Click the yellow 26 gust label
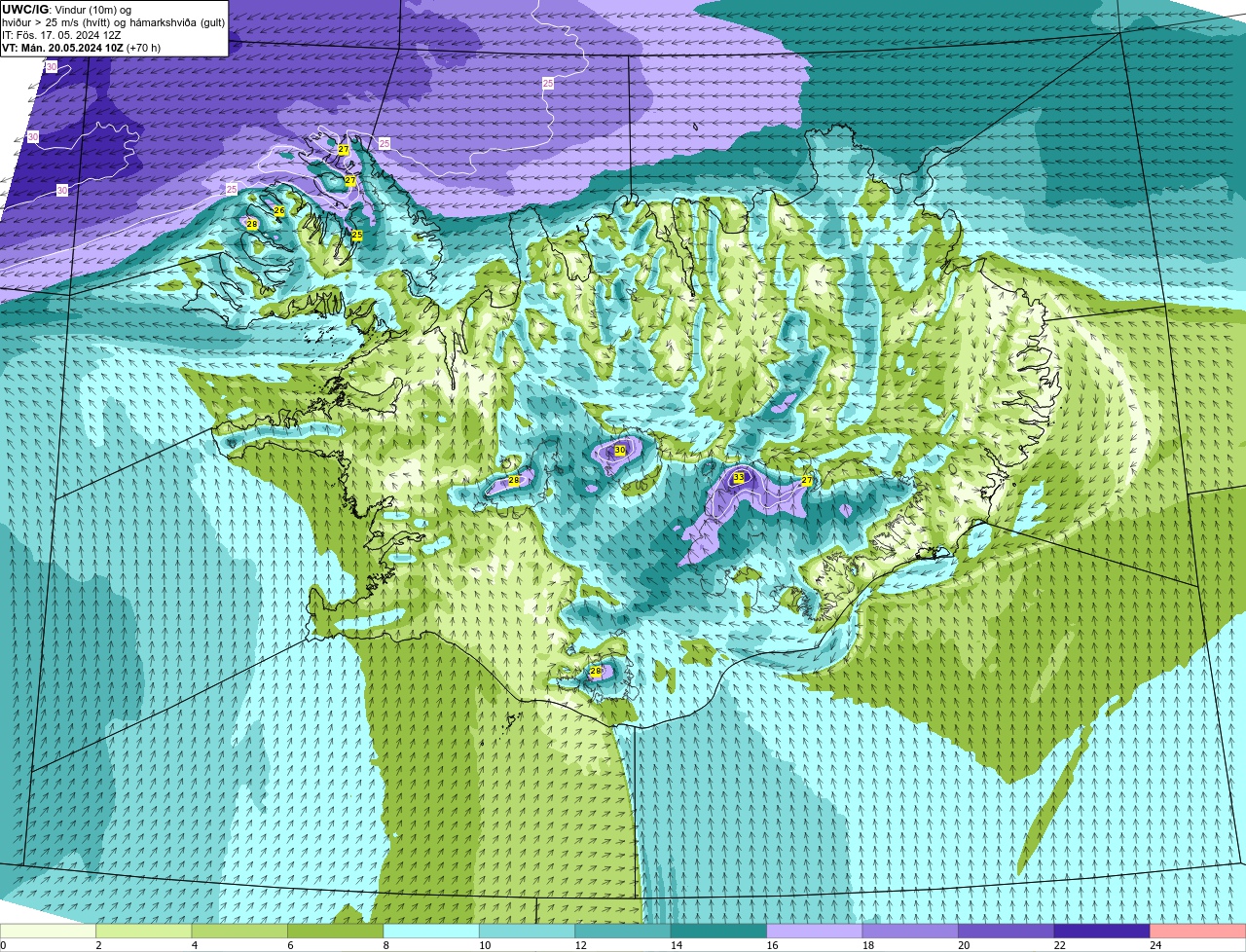This screenshot has height=952, width=1246. point(279,211)
